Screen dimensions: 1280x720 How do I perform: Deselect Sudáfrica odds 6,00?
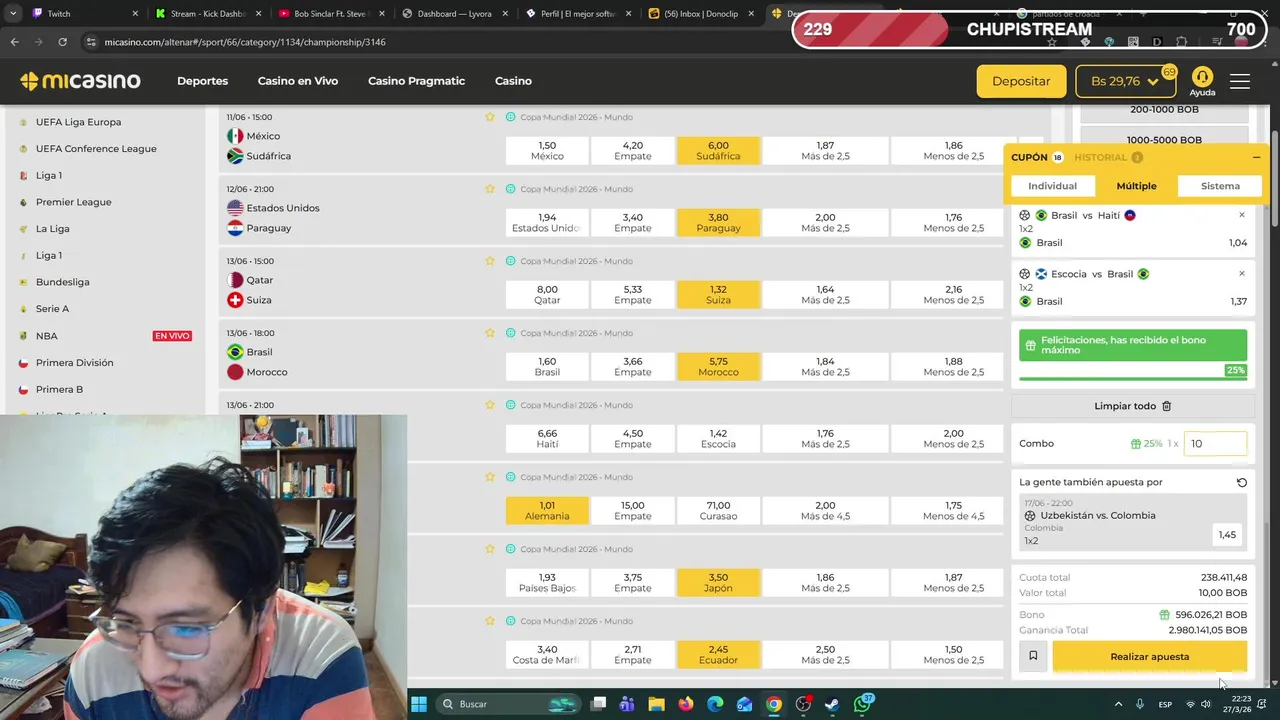(x=718, y=150)
